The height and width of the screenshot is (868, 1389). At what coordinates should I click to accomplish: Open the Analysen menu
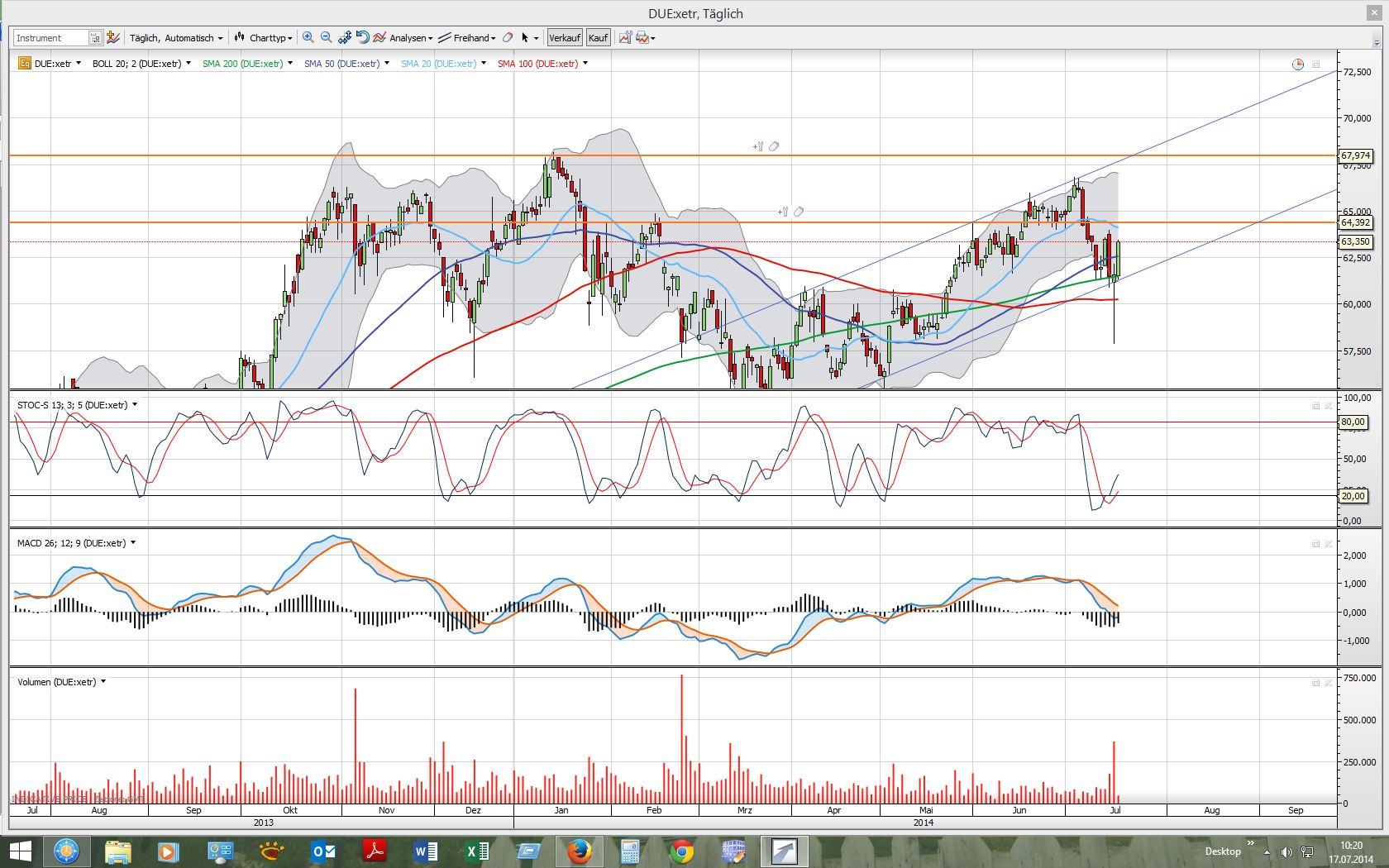pyautogui.click(x=403, y=38)
